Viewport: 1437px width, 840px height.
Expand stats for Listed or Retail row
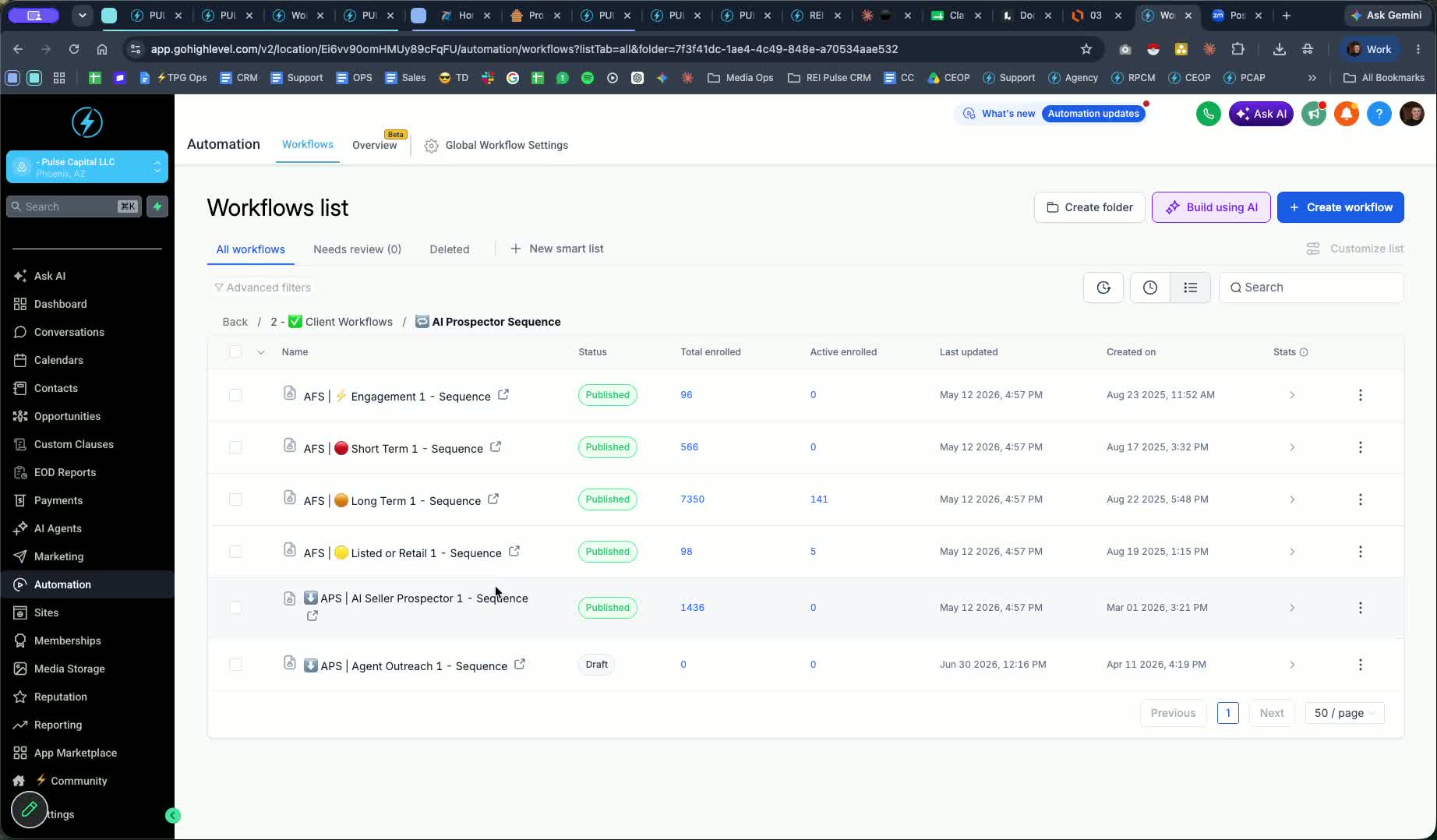[x=1292, y=552]
